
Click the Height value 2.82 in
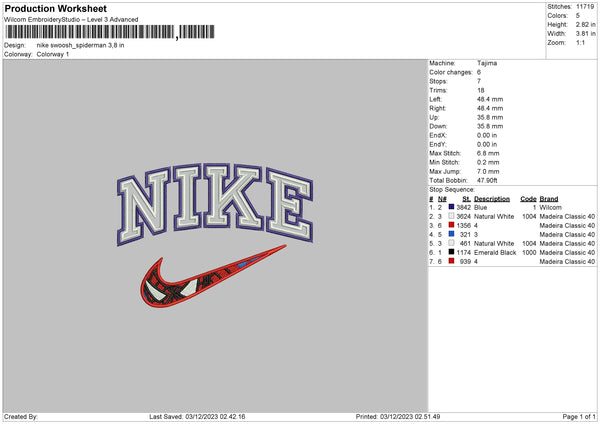(x=585, y=24)
